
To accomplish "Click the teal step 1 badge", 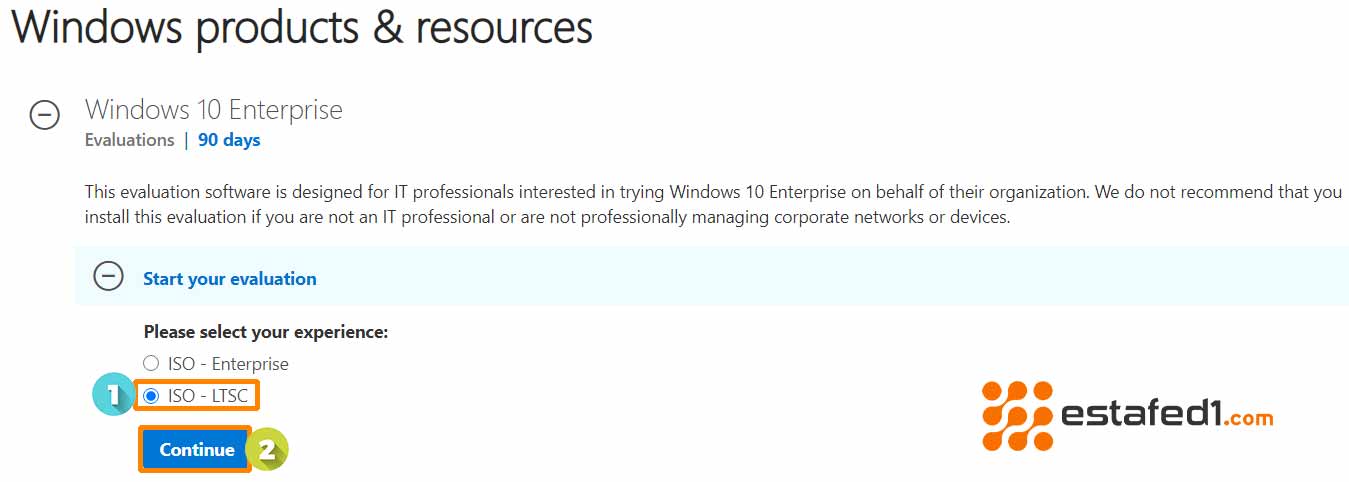I will click(112, 396).
